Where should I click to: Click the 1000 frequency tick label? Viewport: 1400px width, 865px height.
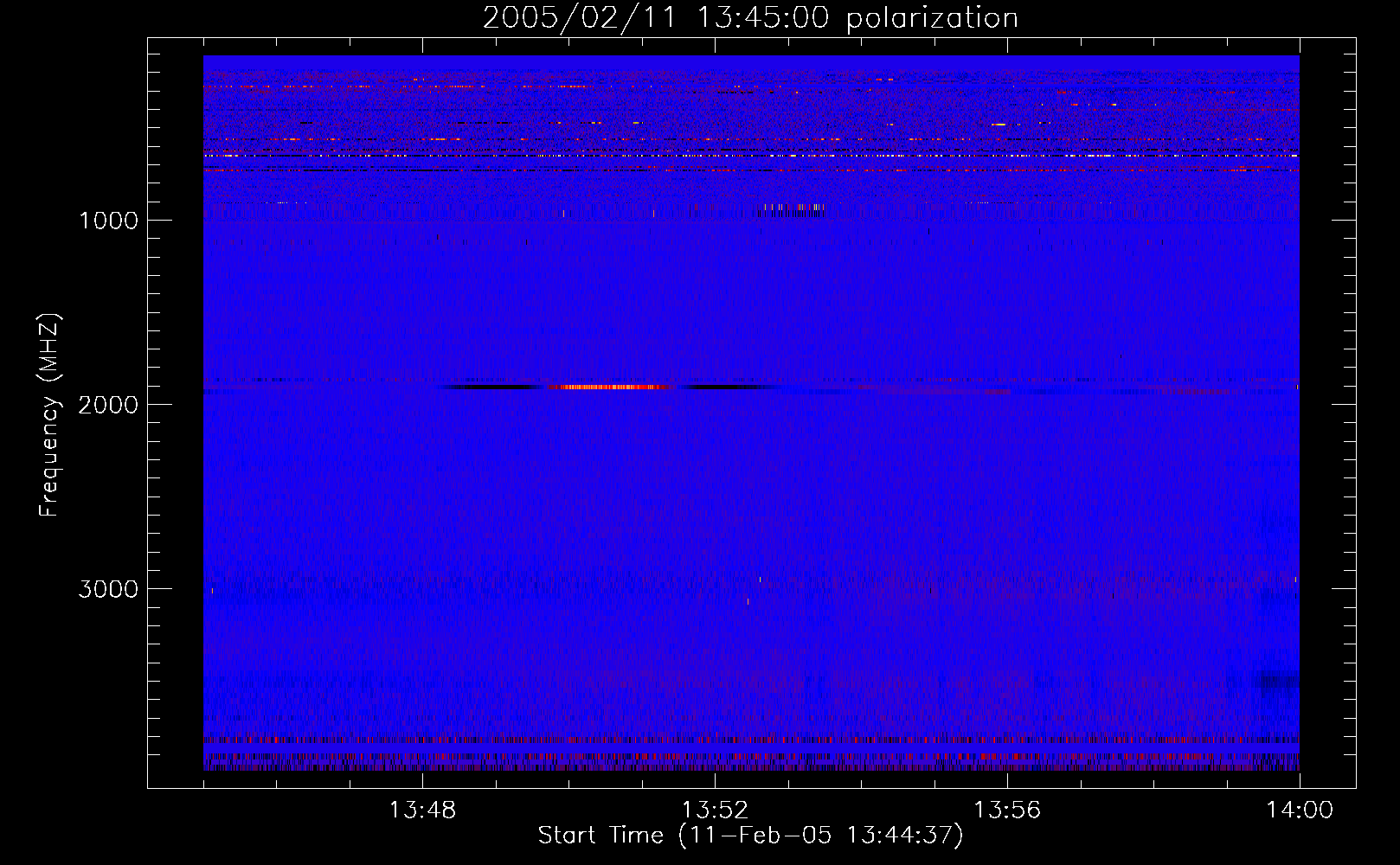click(x=108, y=221)
